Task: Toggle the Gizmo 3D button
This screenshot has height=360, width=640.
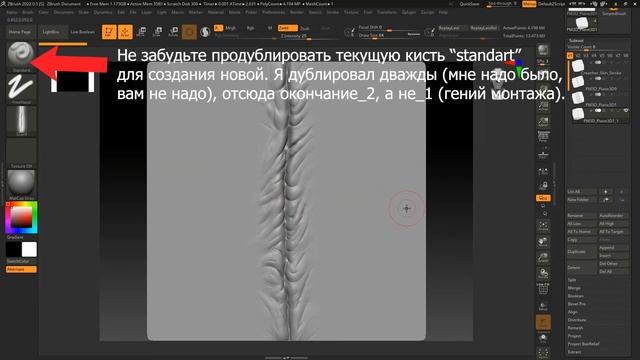Action: 189,32
